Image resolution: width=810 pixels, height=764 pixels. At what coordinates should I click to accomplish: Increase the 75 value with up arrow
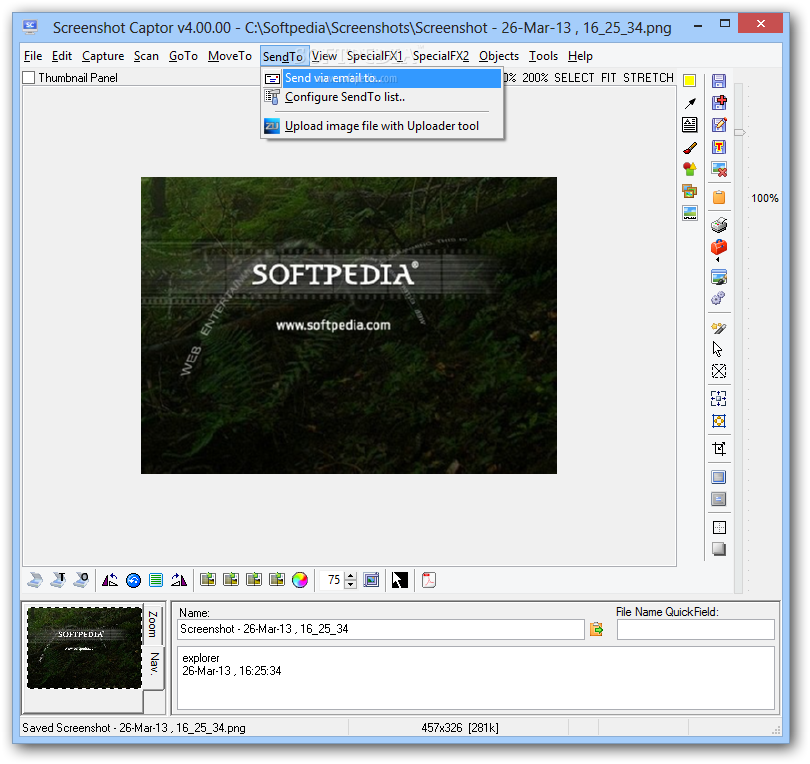351,576
